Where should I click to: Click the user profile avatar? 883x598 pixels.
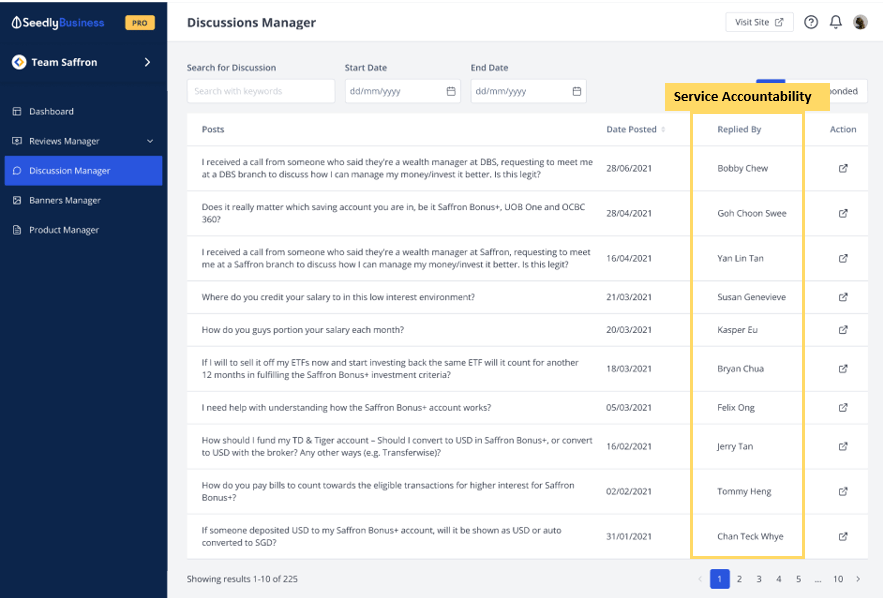point(860,22)
